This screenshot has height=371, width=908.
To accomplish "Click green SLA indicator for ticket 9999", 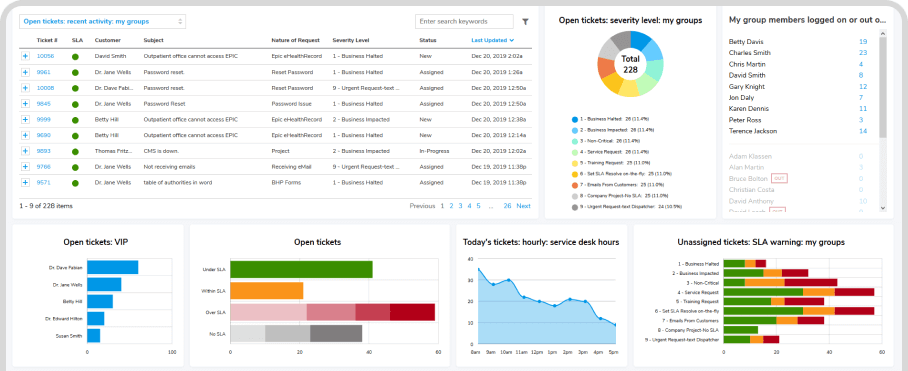I will coord(75,120).
